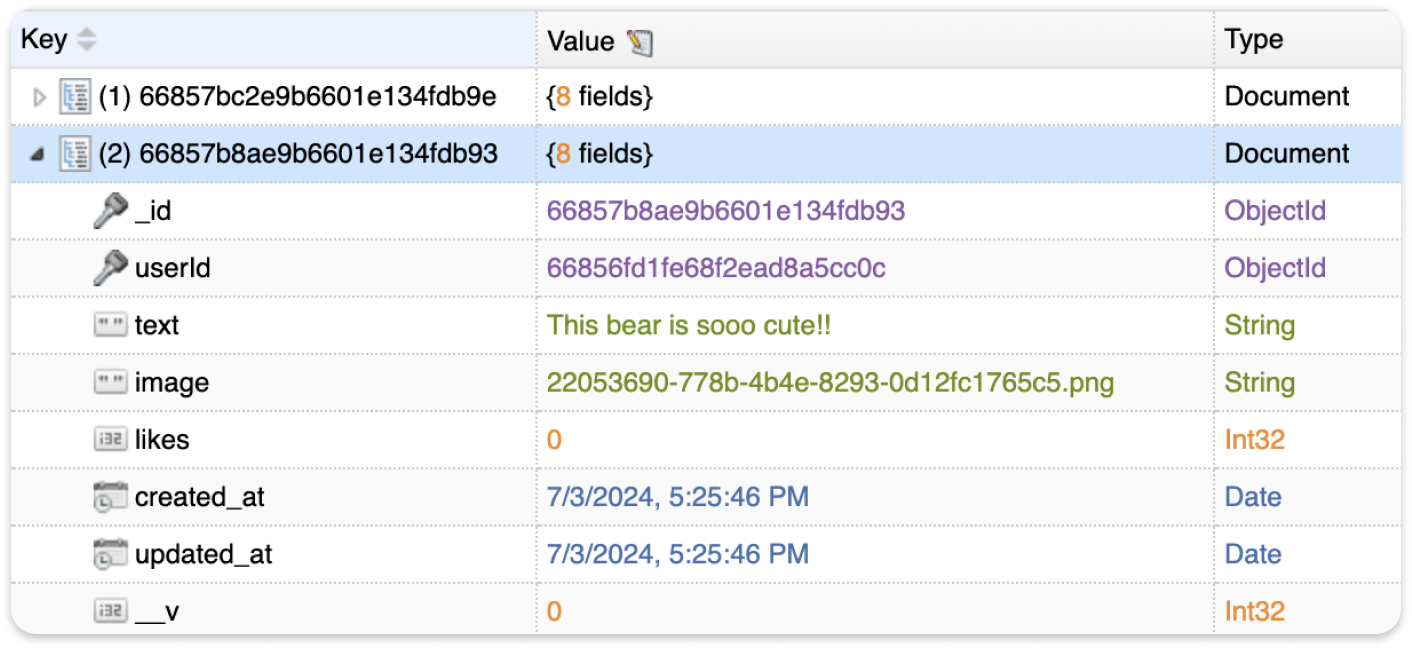Click the key icon beside userId
The width and height of the screenshot is (1412, 649).
[110, 268]
